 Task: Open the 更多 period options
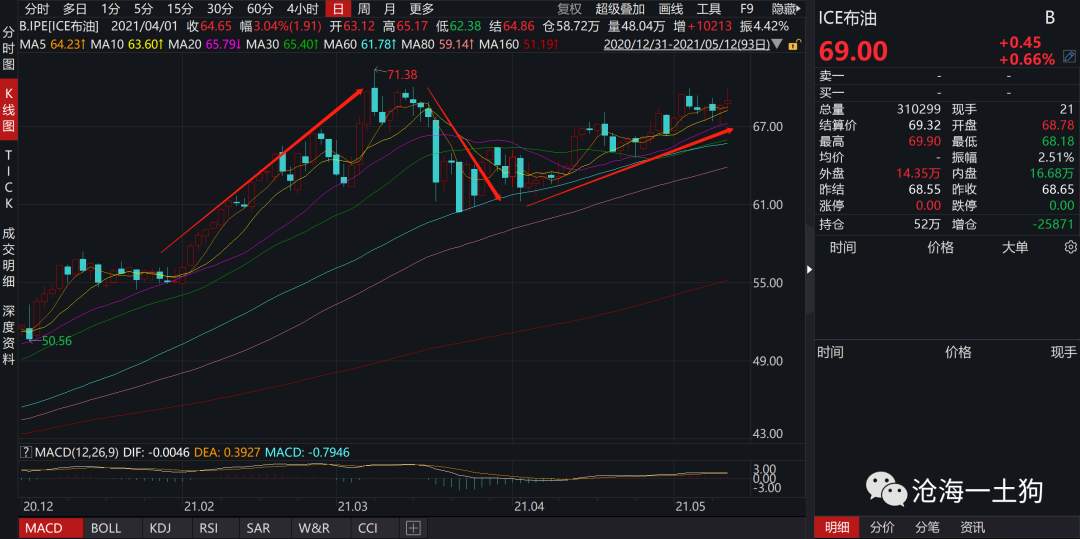pyautogui.click(x=422, y=9)
